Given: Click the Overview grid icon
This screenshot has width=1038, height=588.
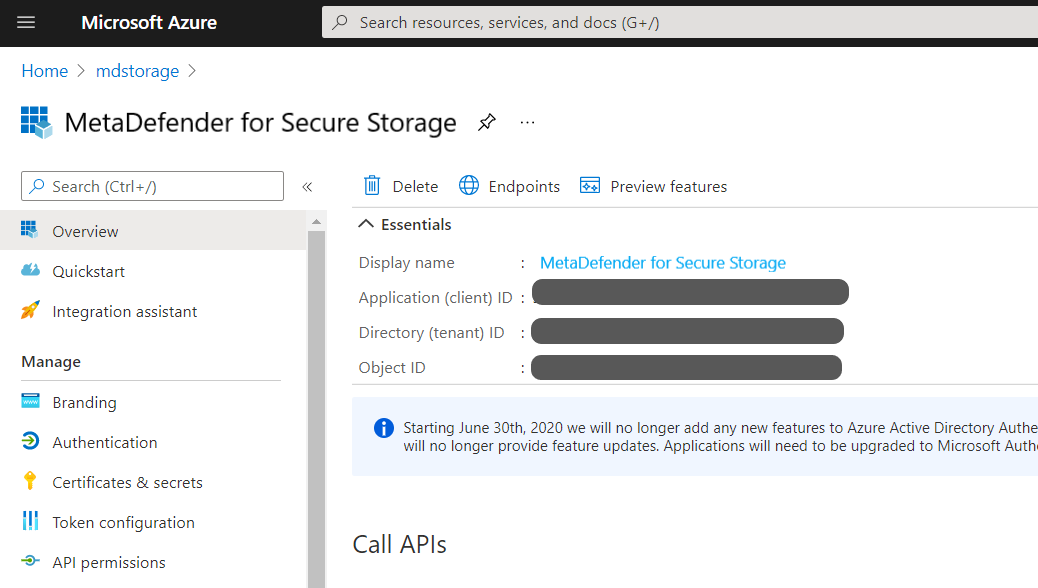Looking at the screenshot, I should pyautogui.click(x=29, y=230).
